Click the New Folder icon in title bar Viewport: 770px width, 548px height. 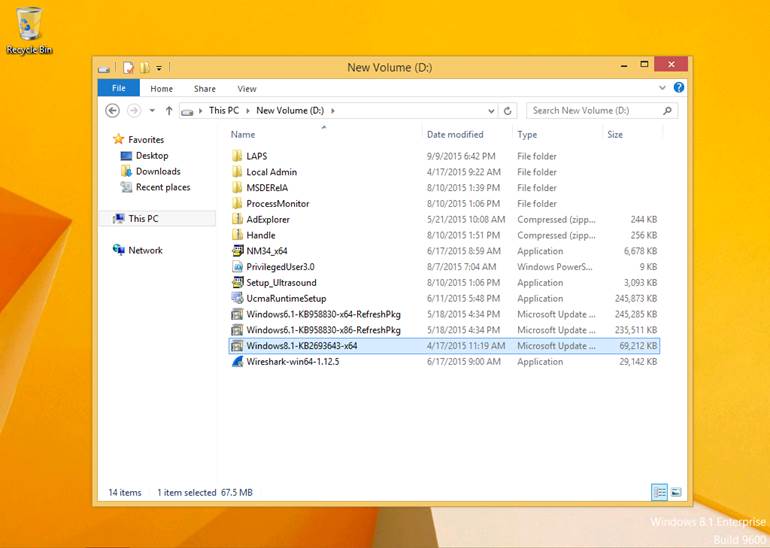click(145, 68)
